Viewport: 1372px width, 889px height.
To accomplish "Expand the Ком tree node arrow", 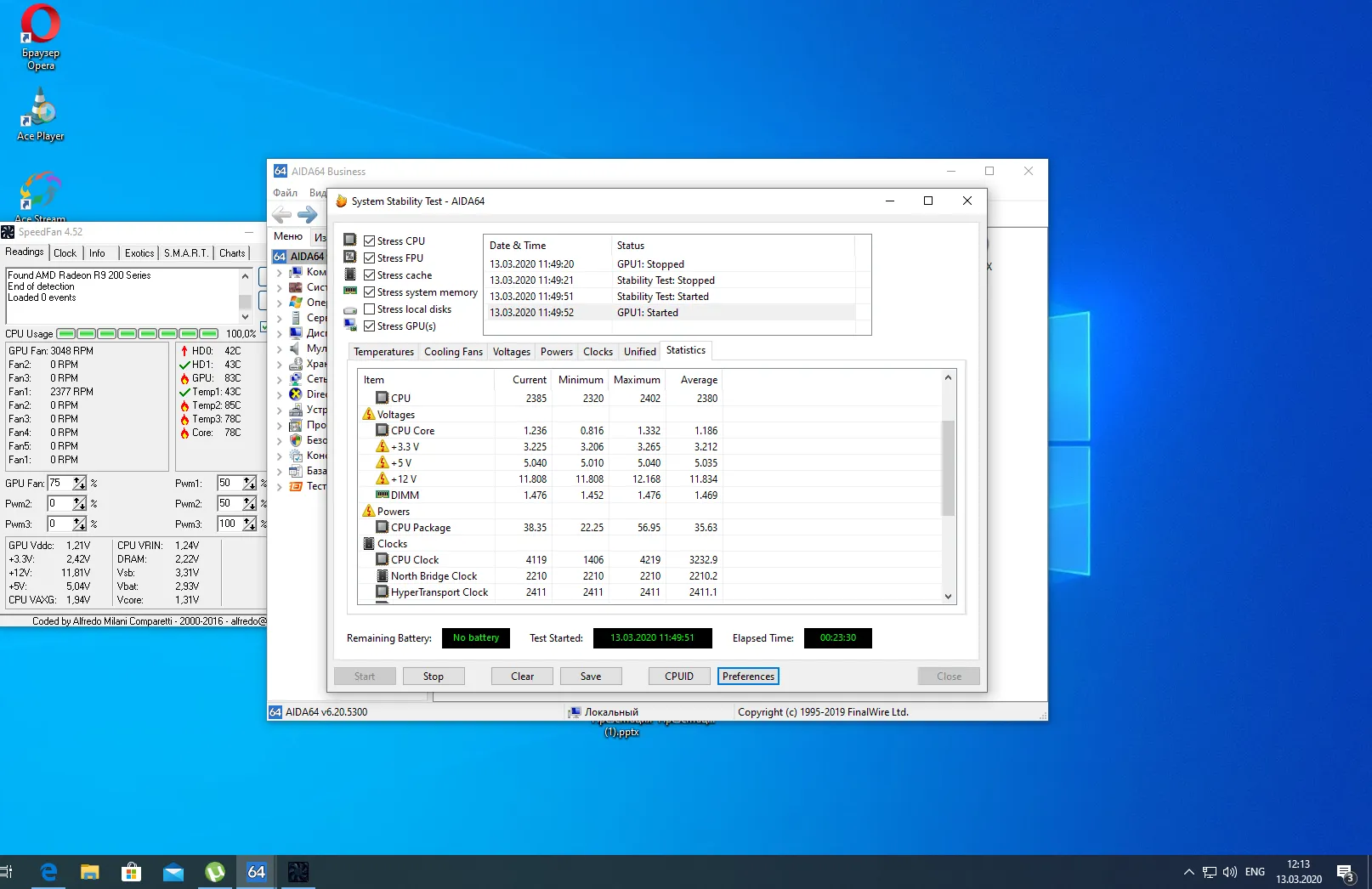I will coord(279,272).
